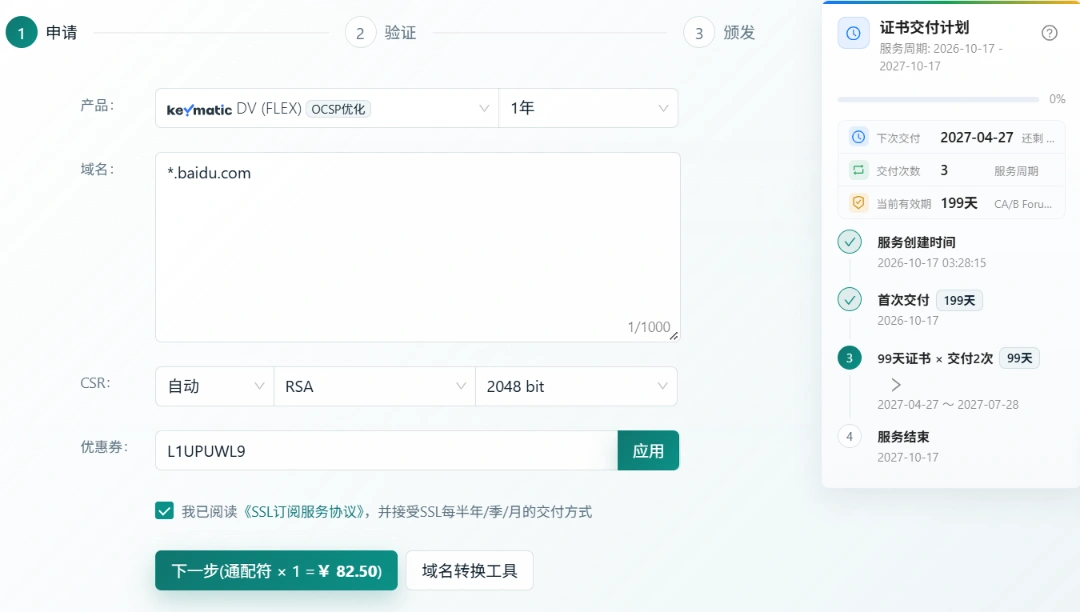Click the refresh icon next to 交付次数
Screen dimensions: 1080x612
858,170
